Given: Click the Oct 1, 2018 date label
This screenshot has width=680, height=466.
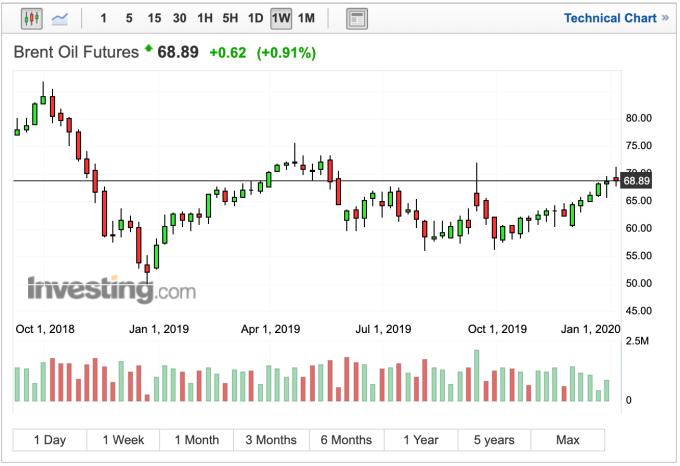Looking at the screenshot, I should coord(45,329).
